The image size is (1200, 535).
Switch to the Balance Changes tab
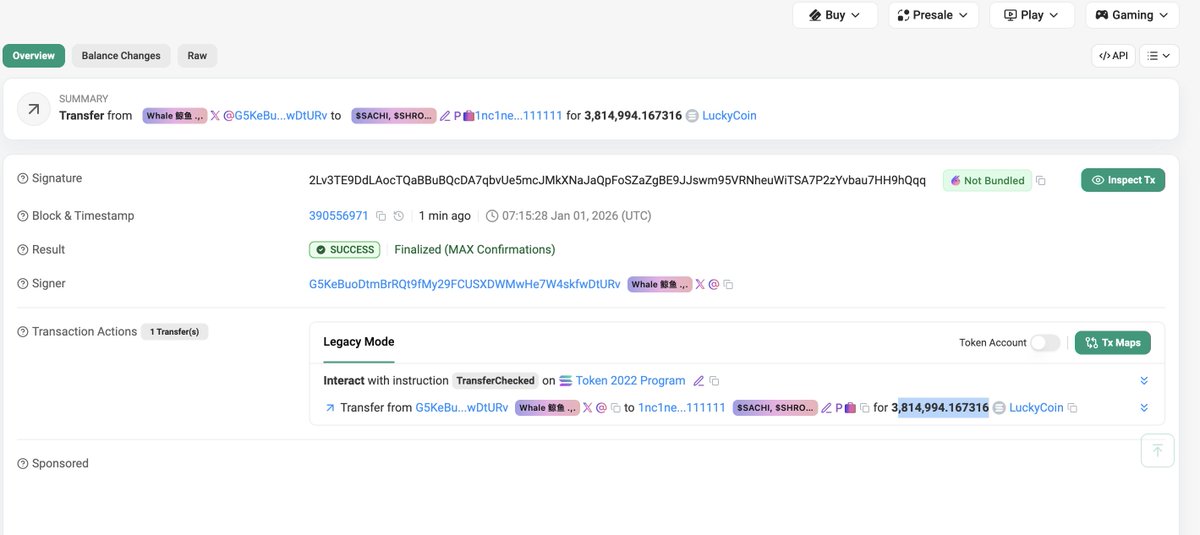point(121,56)
